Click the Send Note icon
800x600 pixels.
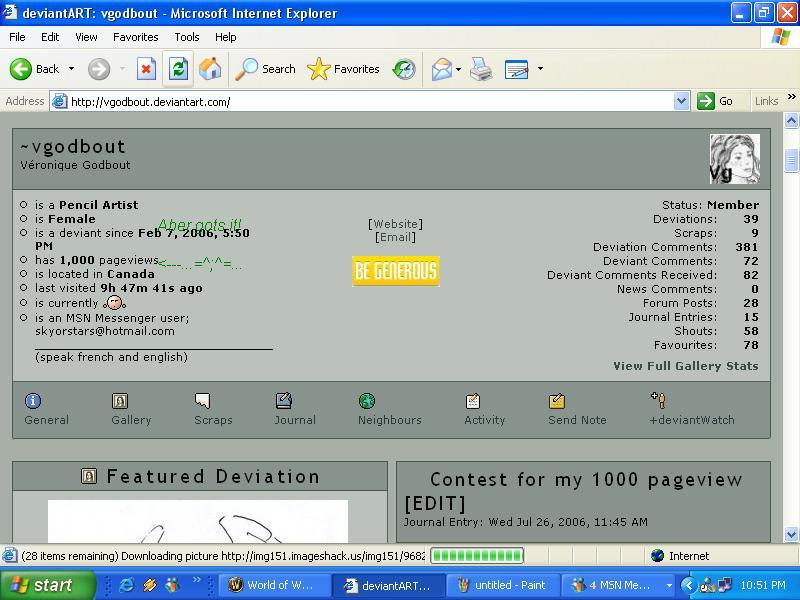(557, 401)
